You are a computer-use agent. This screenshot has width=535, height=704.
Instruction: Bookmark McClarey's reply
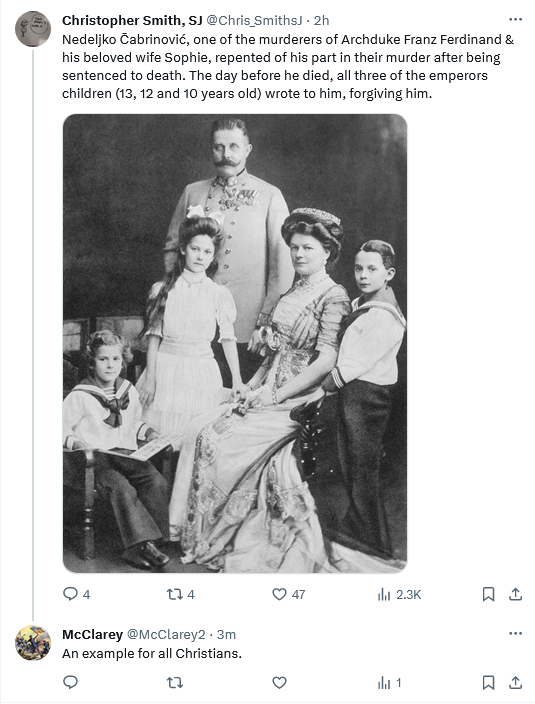click(x=488, y=682)
